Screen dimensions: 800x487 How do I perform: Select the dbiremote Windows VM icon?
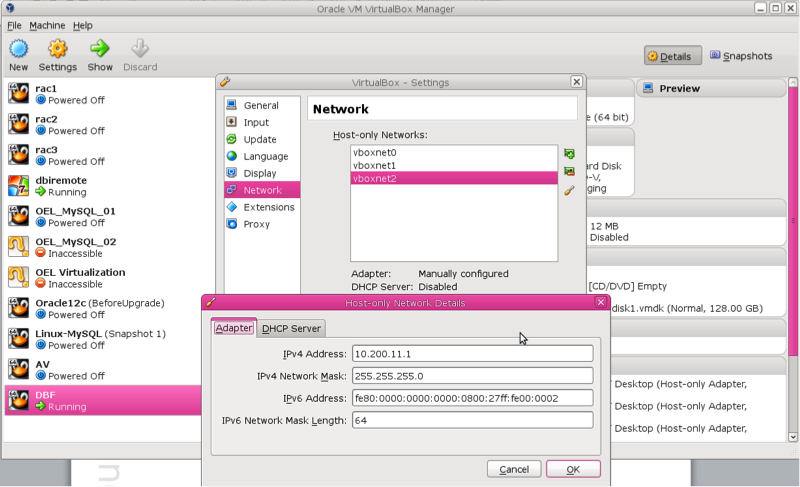pos(18,186)
